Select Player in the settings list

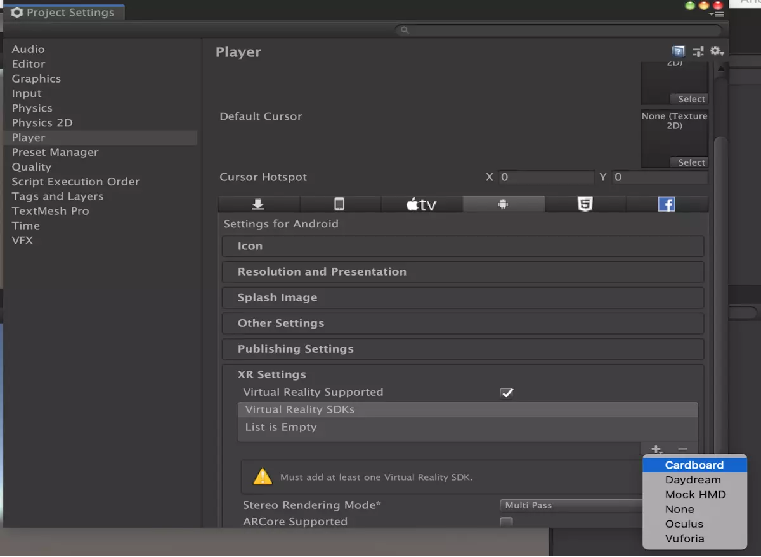tap(100, 137)
